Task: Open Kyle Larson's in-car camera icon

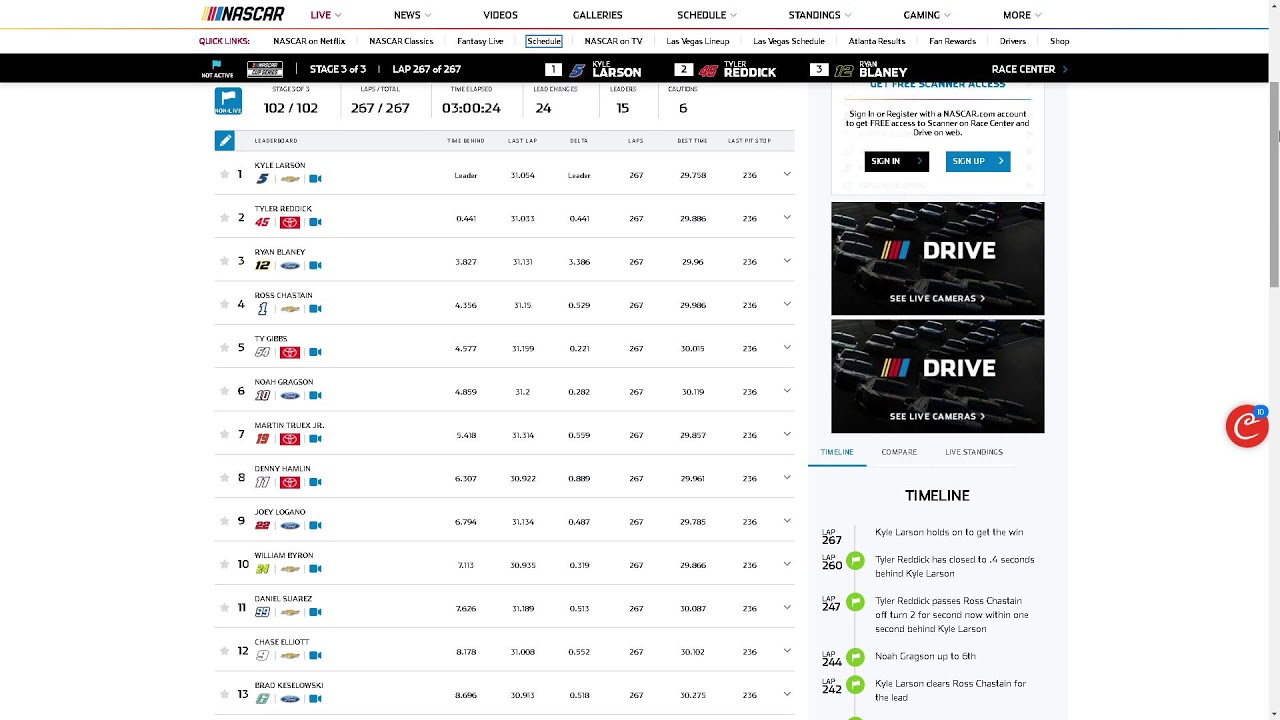Action: [x=315, y=179]
